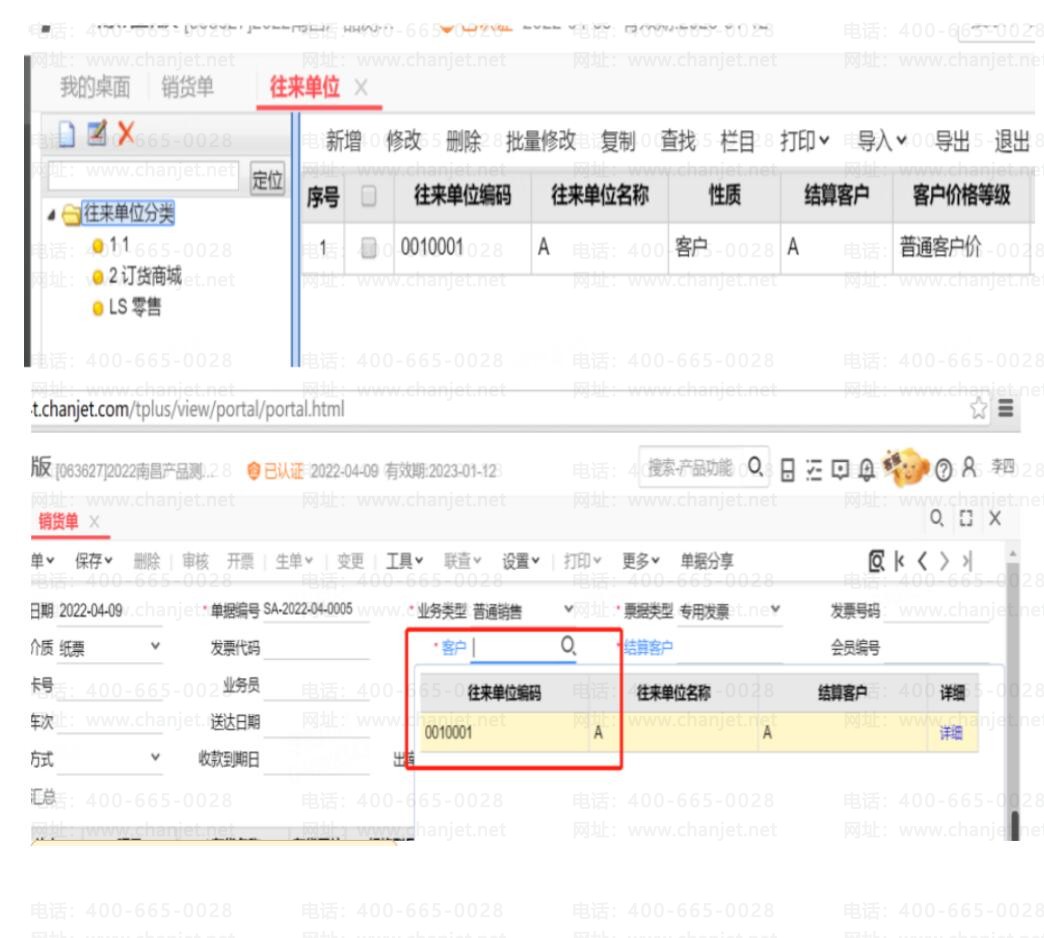Open the help question mark icon
Screen dimensions: 1044x938
943,471
